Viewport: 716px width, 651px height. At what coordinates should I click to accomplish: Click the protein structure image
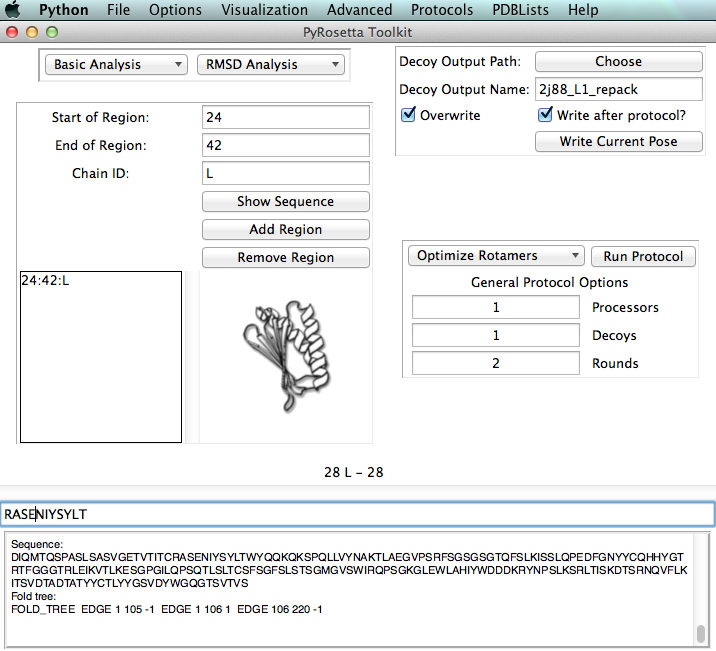285,356
